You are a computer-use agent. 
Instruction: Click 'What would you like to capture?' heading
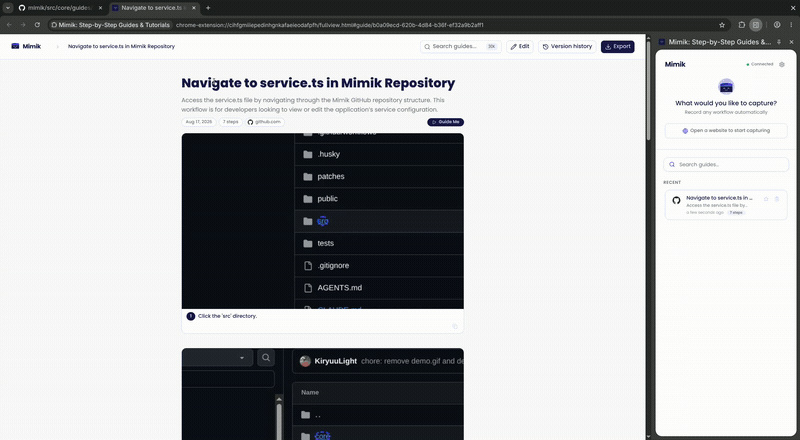[x=726, y=103]
